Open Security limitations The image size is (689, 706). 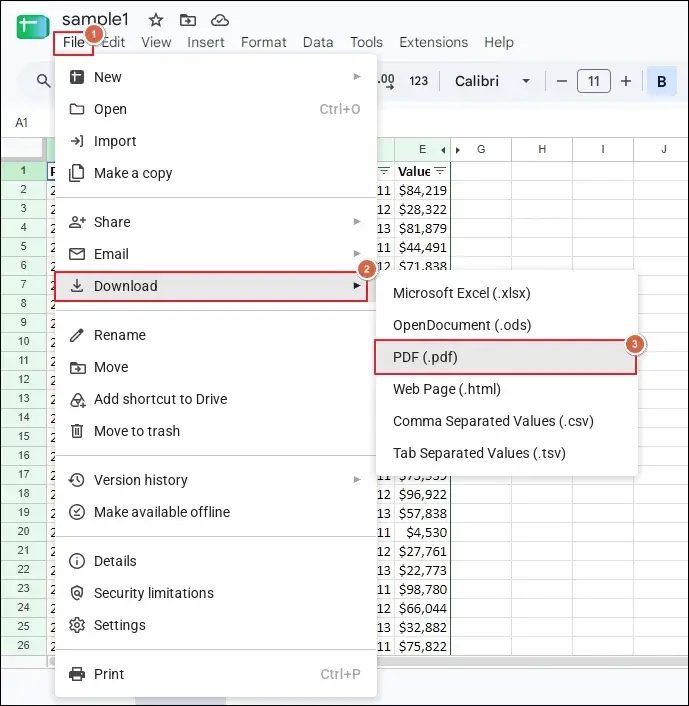(216, 593)
